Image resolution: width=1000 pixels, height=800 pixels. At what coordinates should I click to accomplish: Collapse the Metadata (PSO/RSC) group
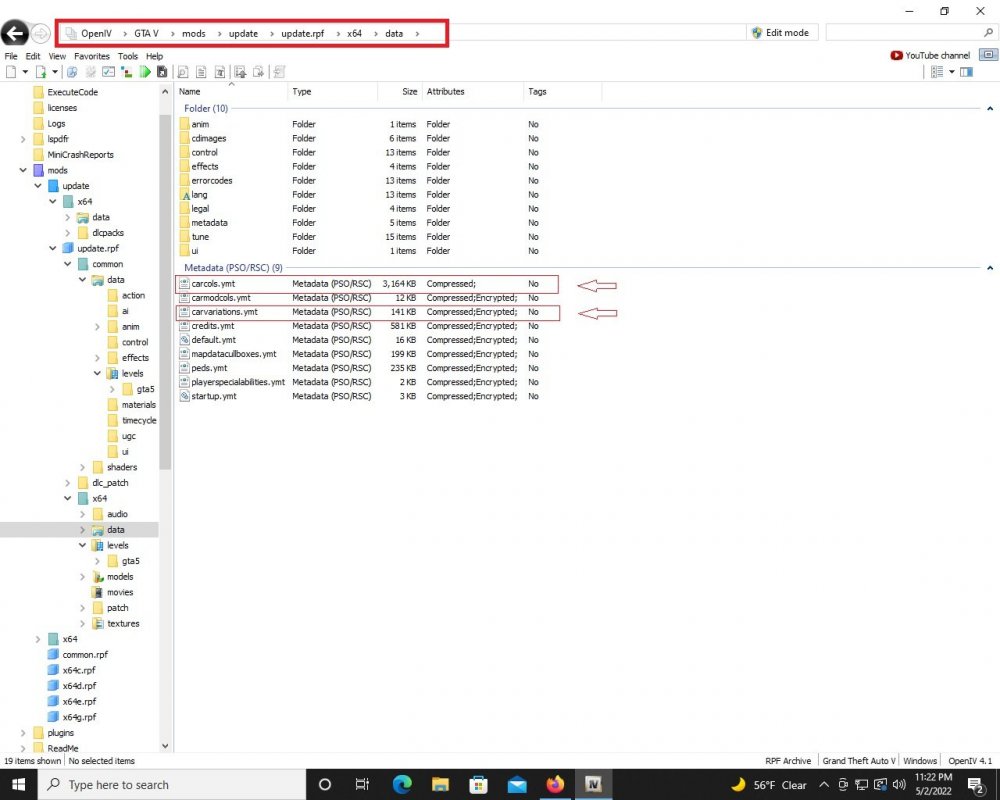click(989, 268)
